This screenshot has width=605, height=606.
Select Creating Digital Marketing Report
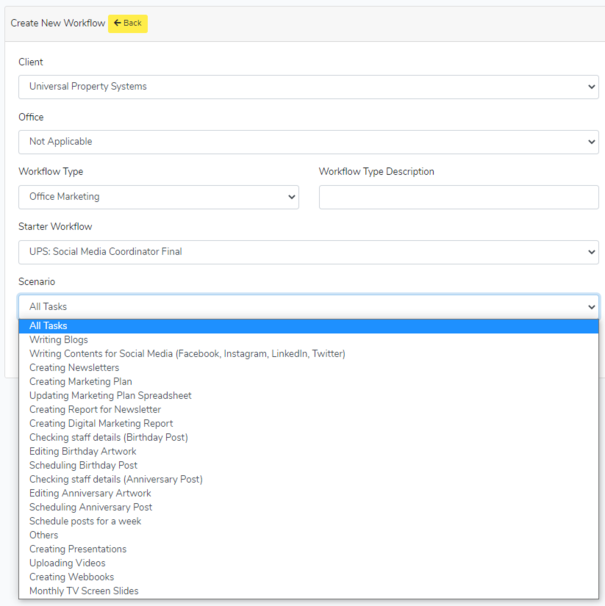click(101, 424)
